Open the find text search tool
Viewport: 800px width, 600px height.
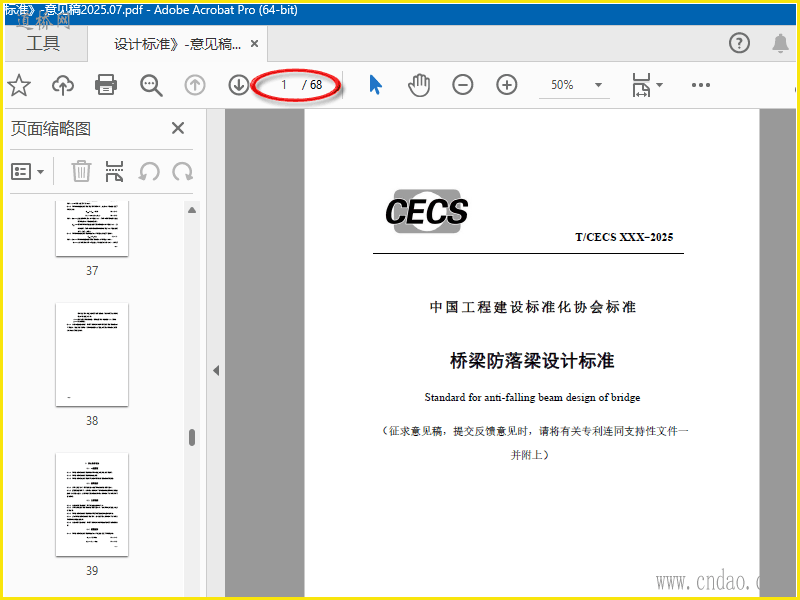(151, 85)
